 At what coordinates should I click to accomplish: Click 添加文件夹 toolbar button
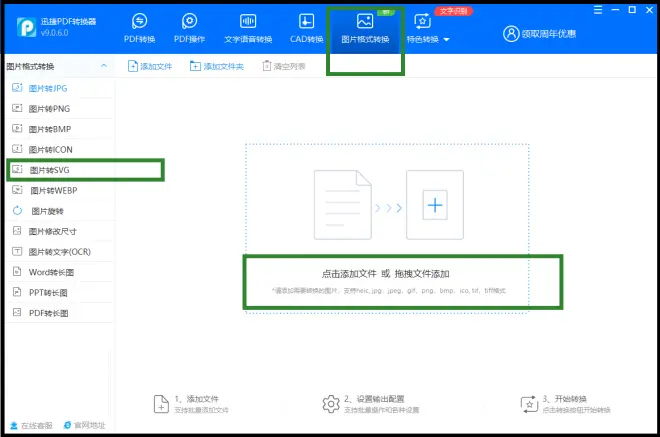point(217,66)
